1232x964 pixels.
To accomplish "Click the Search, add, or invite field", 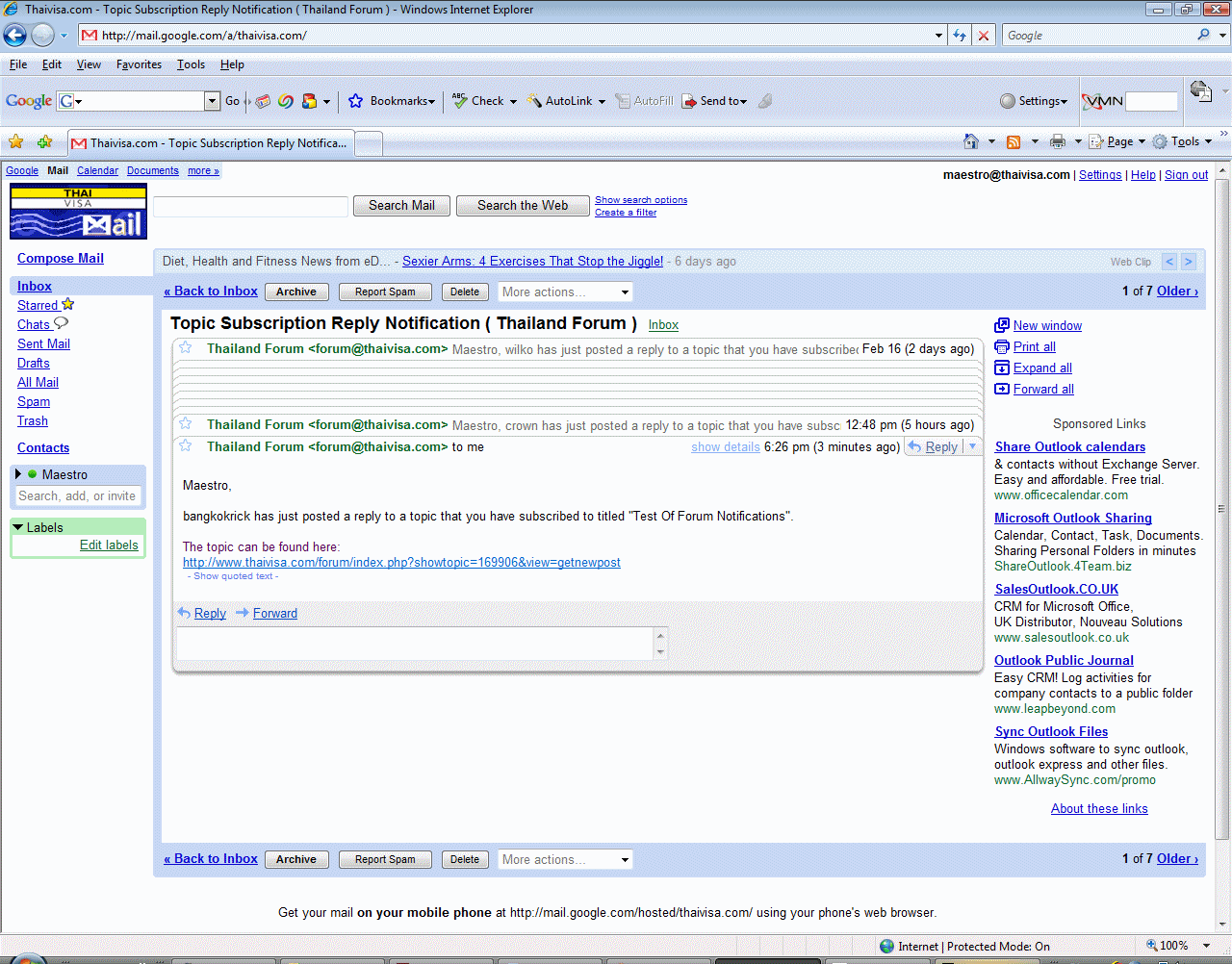I will pyautogui.click(x=78, y=496).
